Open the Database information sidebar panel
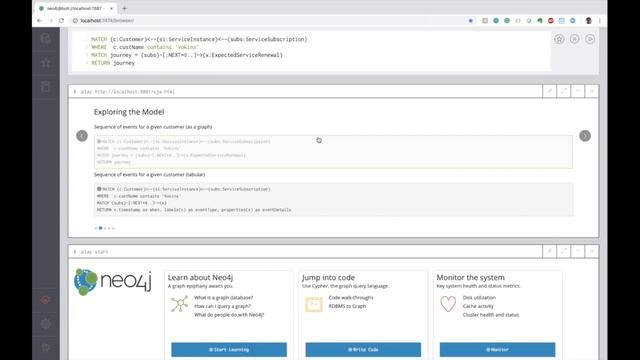This screenshot has height=360, width=640. coord(46,38)
